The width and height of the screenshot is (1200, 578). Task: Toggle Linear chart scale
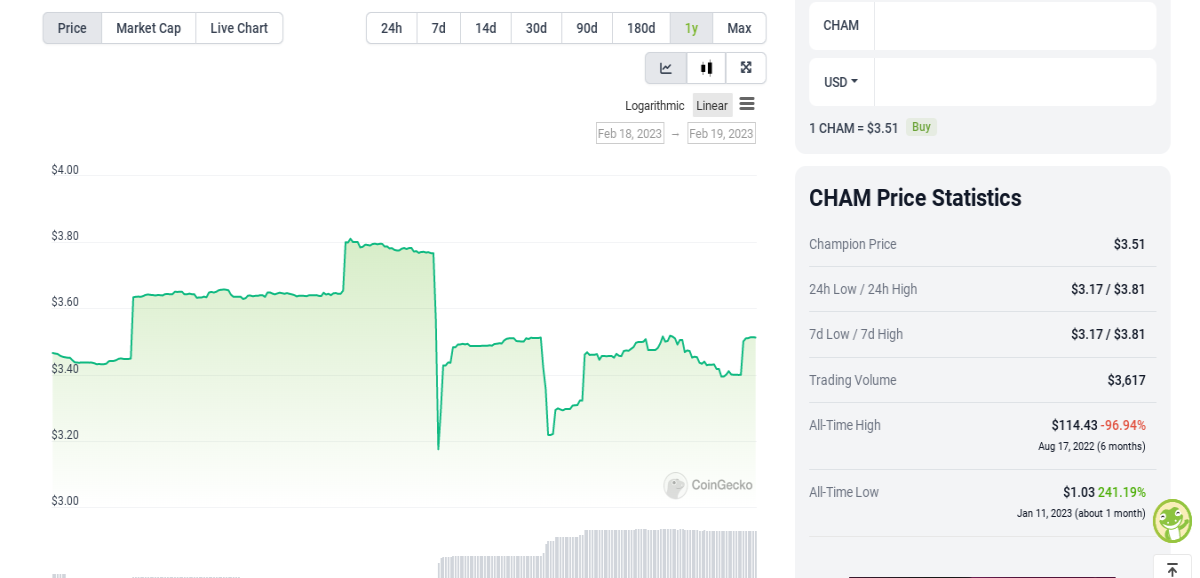click(712, 106)
